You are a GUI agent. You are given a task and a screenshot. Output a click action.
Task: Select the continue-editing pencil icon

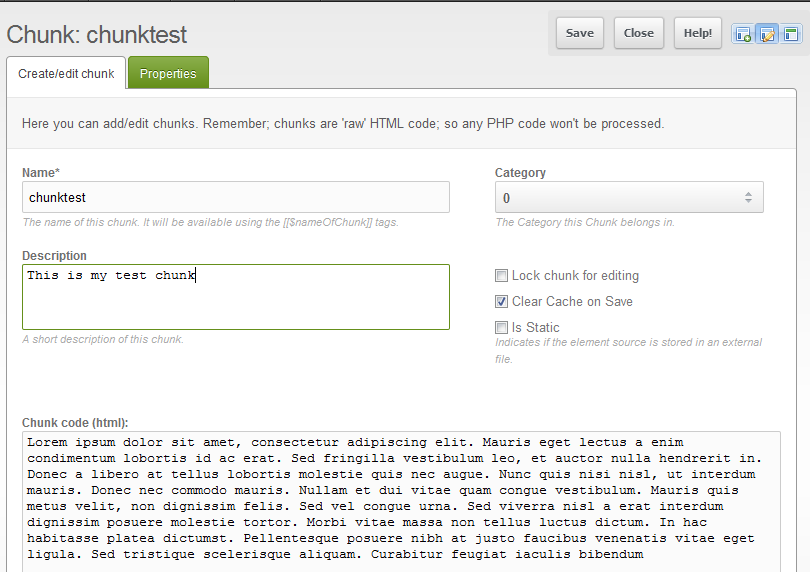(x=767, y=34)
